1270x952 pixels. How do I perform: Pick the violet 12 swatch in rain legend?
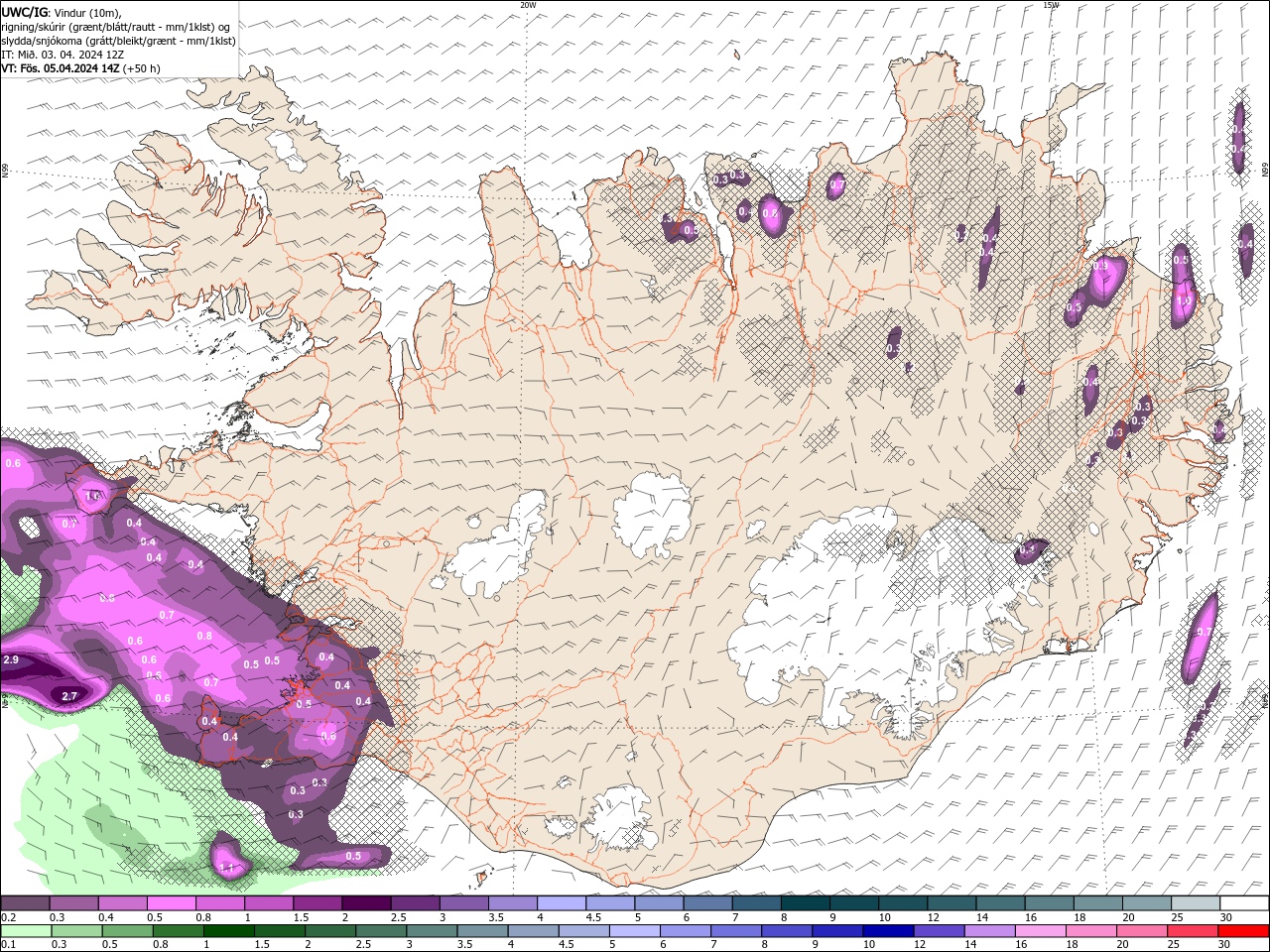coord(938,931)
